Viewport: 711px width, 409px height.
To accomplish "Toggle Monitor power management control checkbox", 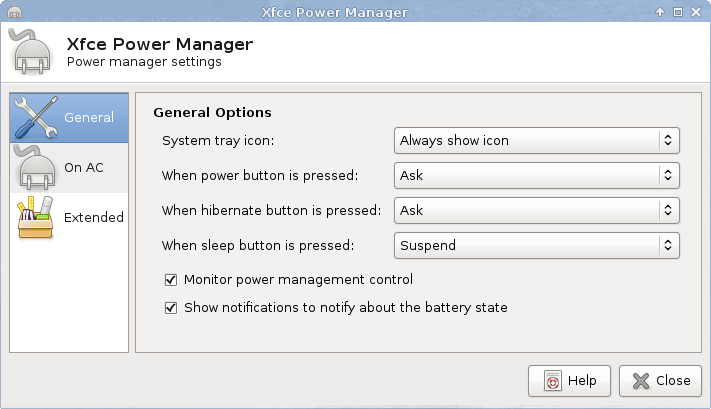I will (x=171, y=280).
